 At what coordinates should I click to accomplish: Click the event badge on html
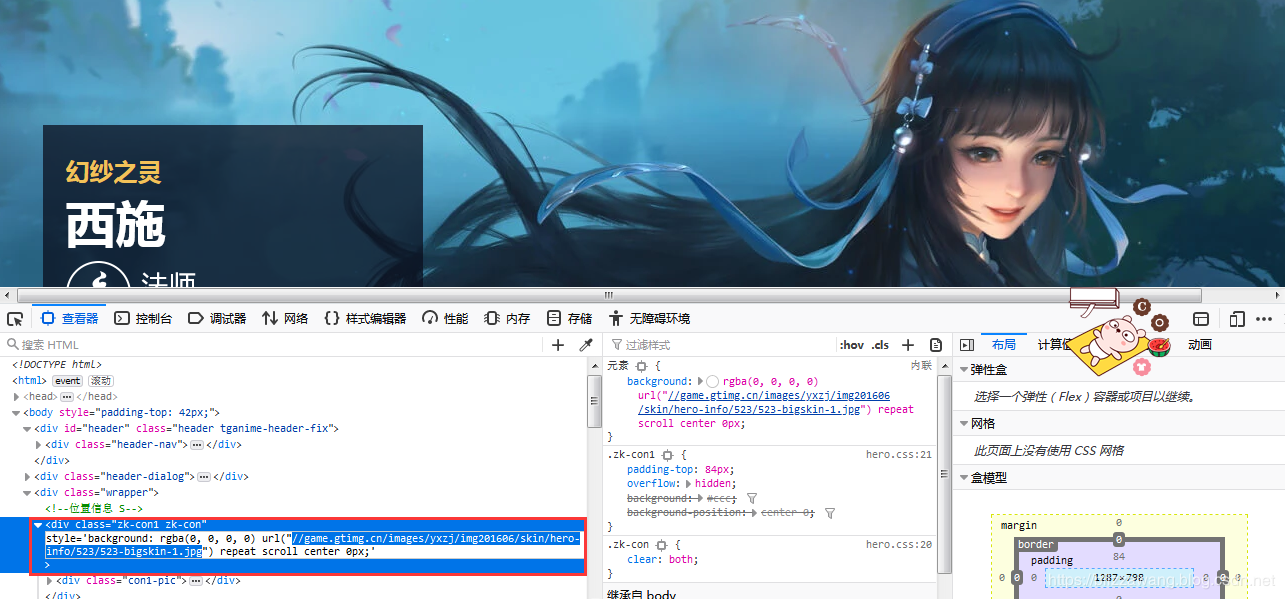tap(68, 381)
